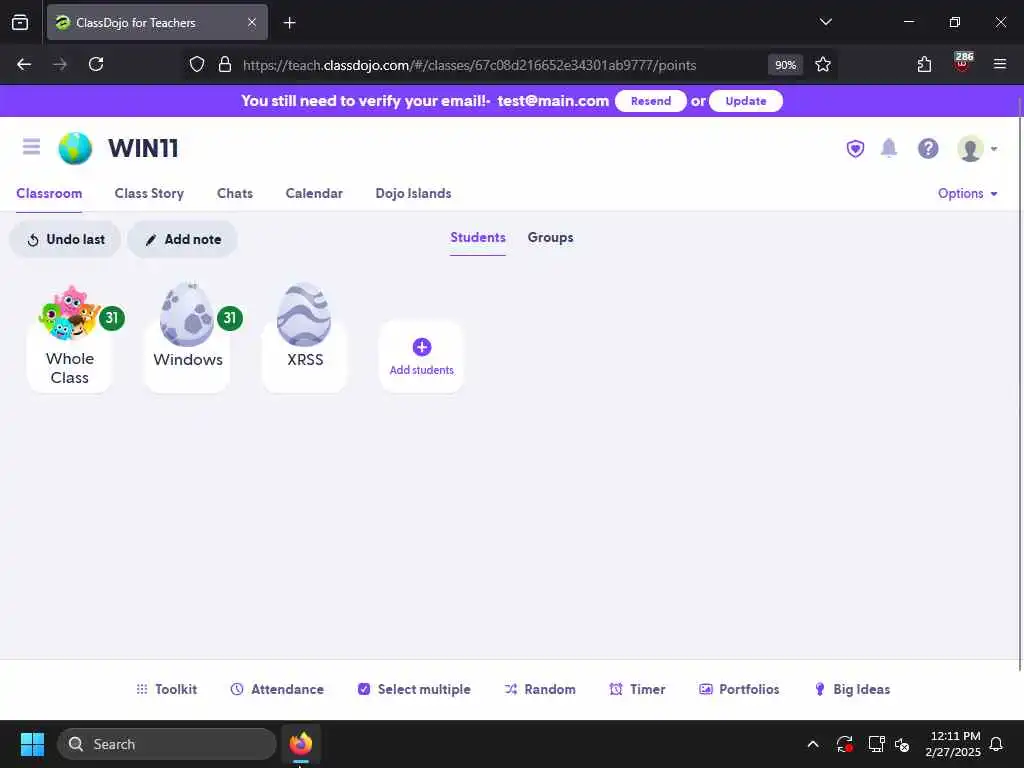The height and width of the screenshot is (768, 1024).
Task: Click the page vertical scrollbar
Action: click(1019, 385)
